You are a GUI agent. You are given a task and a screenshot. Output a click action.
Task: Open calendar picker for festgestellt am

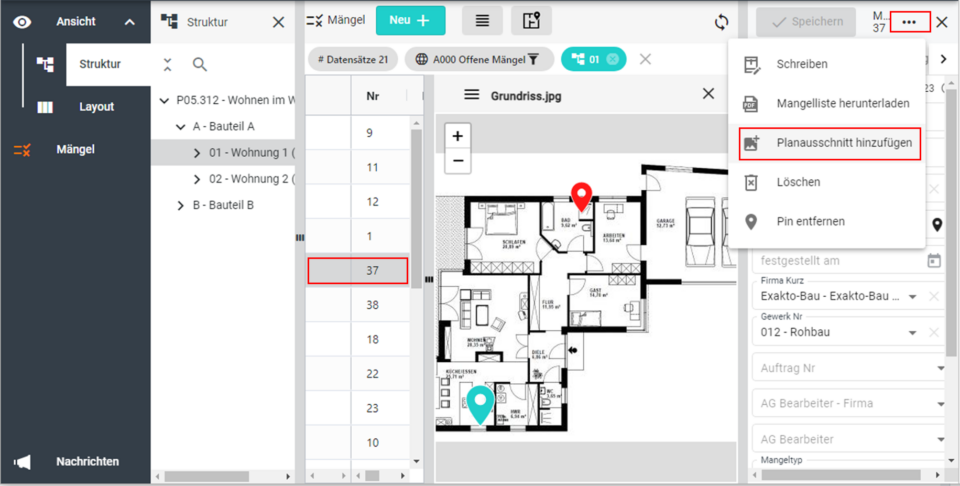coord(934,260)
